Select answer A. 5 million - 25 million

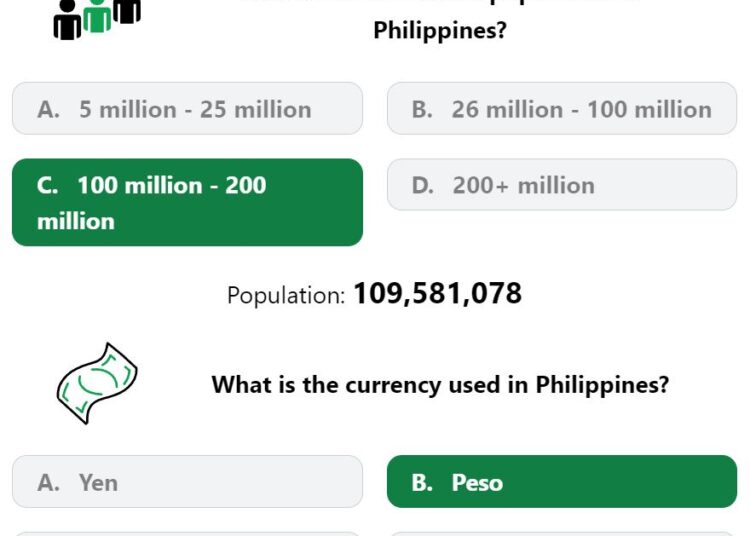coord(188,109)
